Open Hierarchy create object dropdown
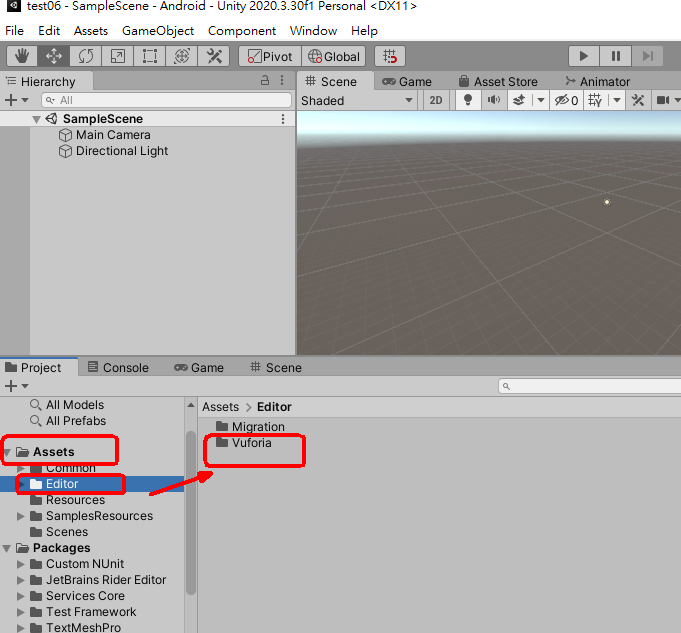The height and width of the screenshot is (633, 681). 17,100
